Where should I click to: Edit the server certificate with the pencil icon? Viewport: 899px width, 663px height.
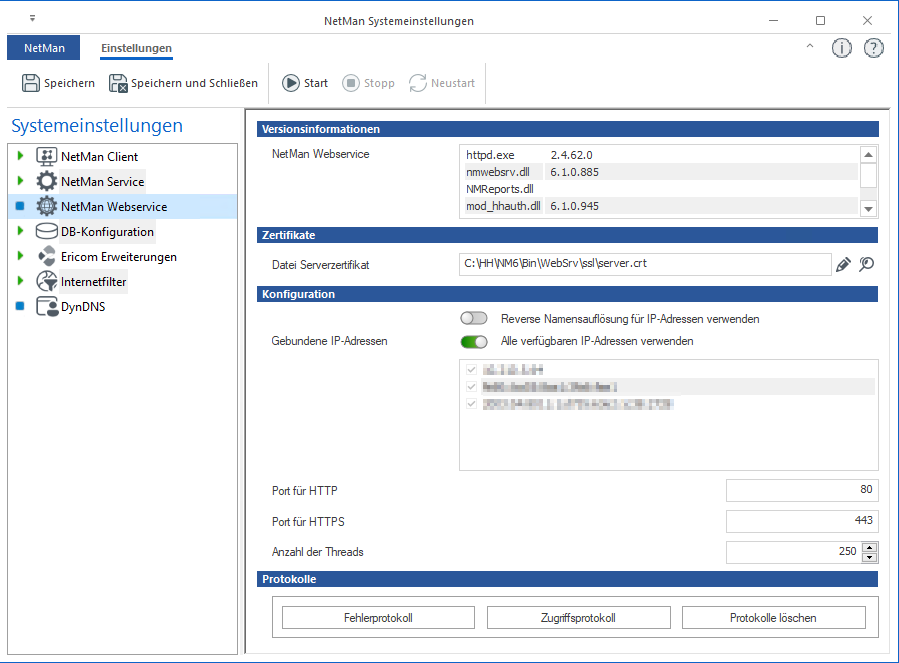click(843, 264)
